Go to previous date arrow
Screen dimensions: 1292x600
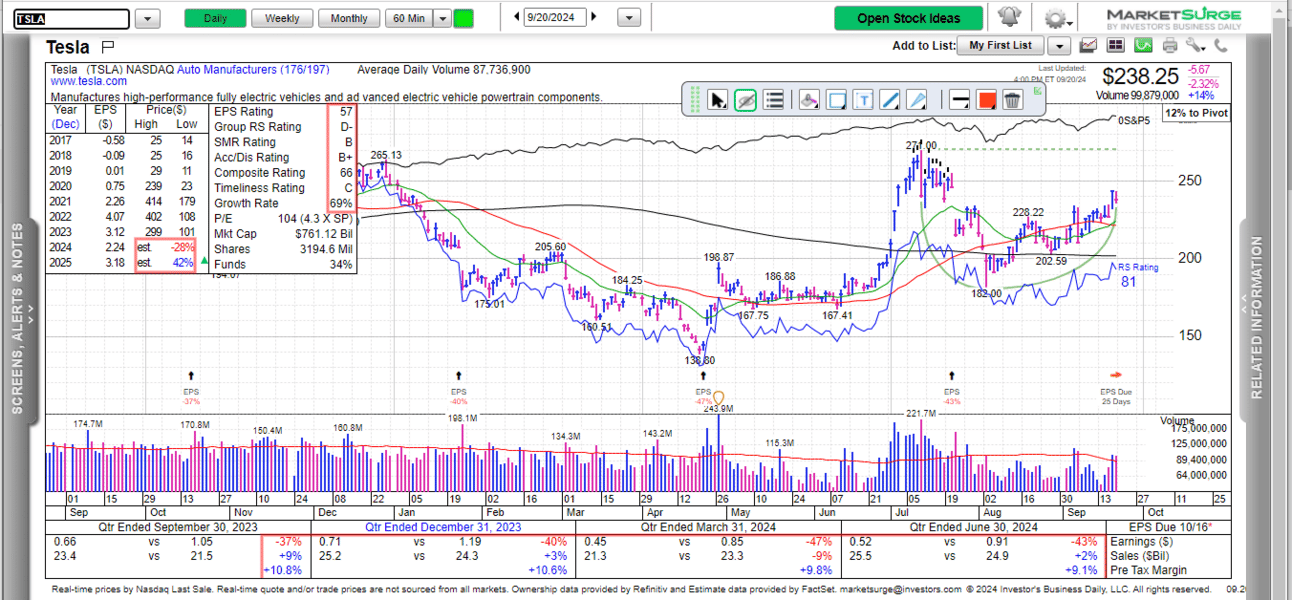(x=517, y=17)
